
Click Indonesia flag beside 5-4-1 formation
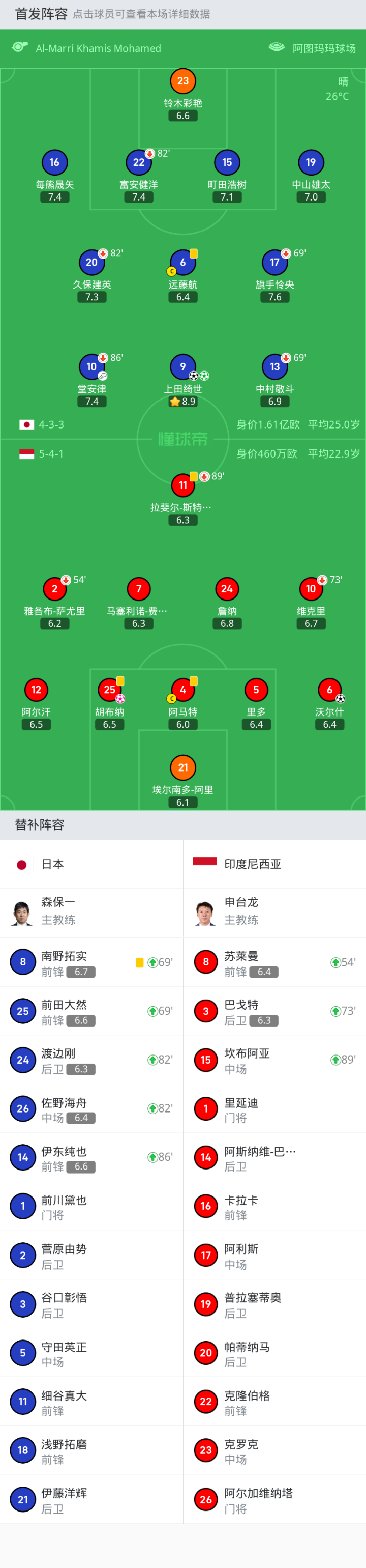pos(27,453)
